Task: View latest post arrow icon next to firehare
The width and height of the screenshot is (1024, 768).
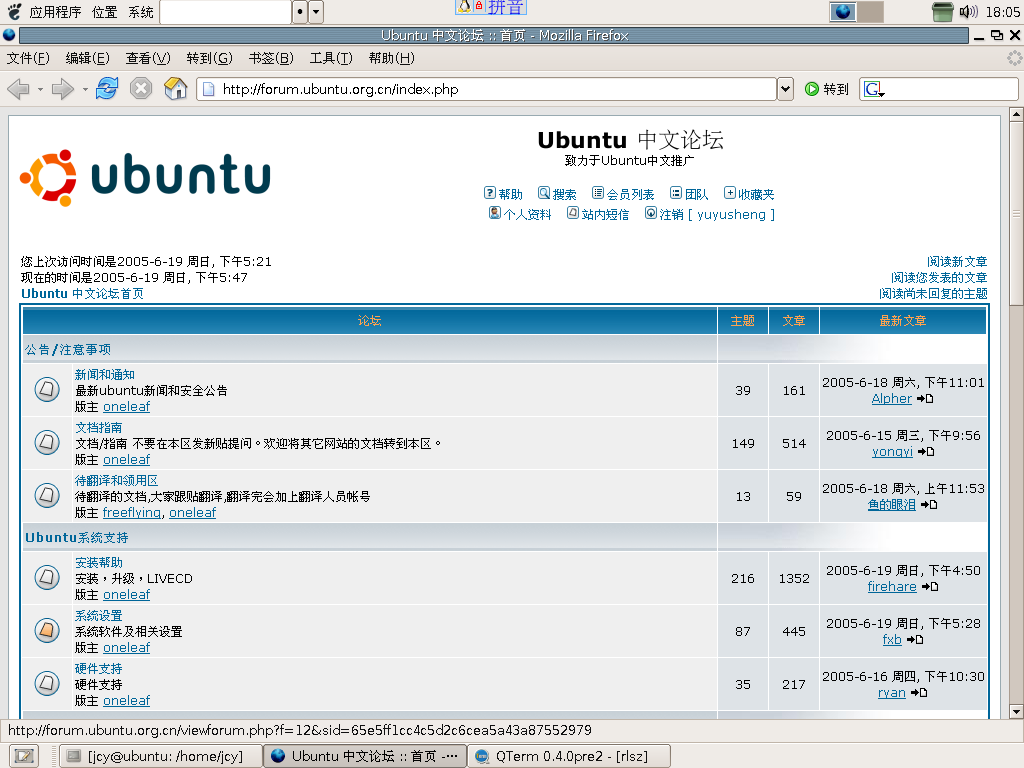Action: [x=930, y=586]
